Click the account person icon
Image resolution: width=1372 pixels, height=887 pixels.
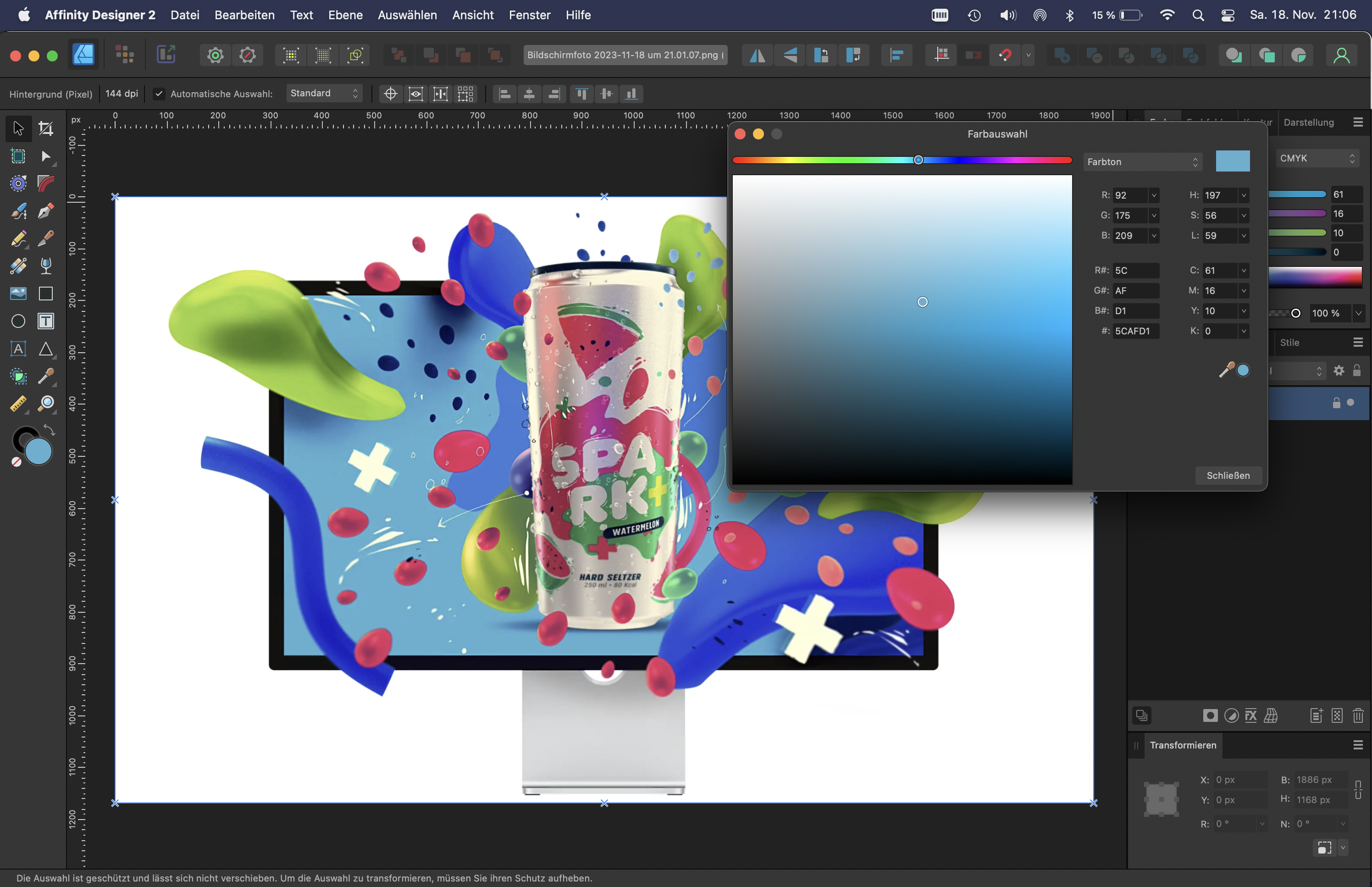(x=1341, y=55)
